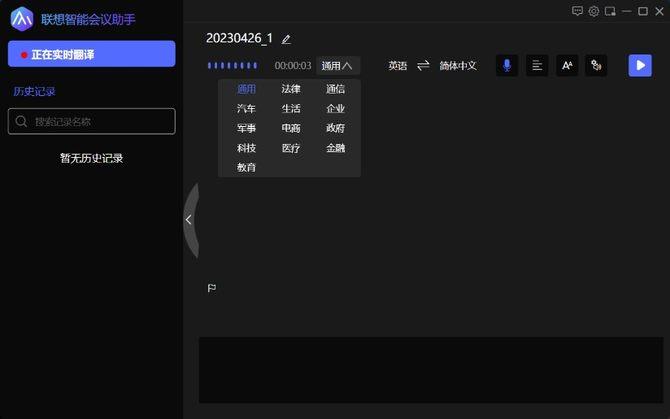Image resolution: width=670 pixels, height=419 pixels.
Task: Switch to mini window mode icon
Action: tap(610, 11)
